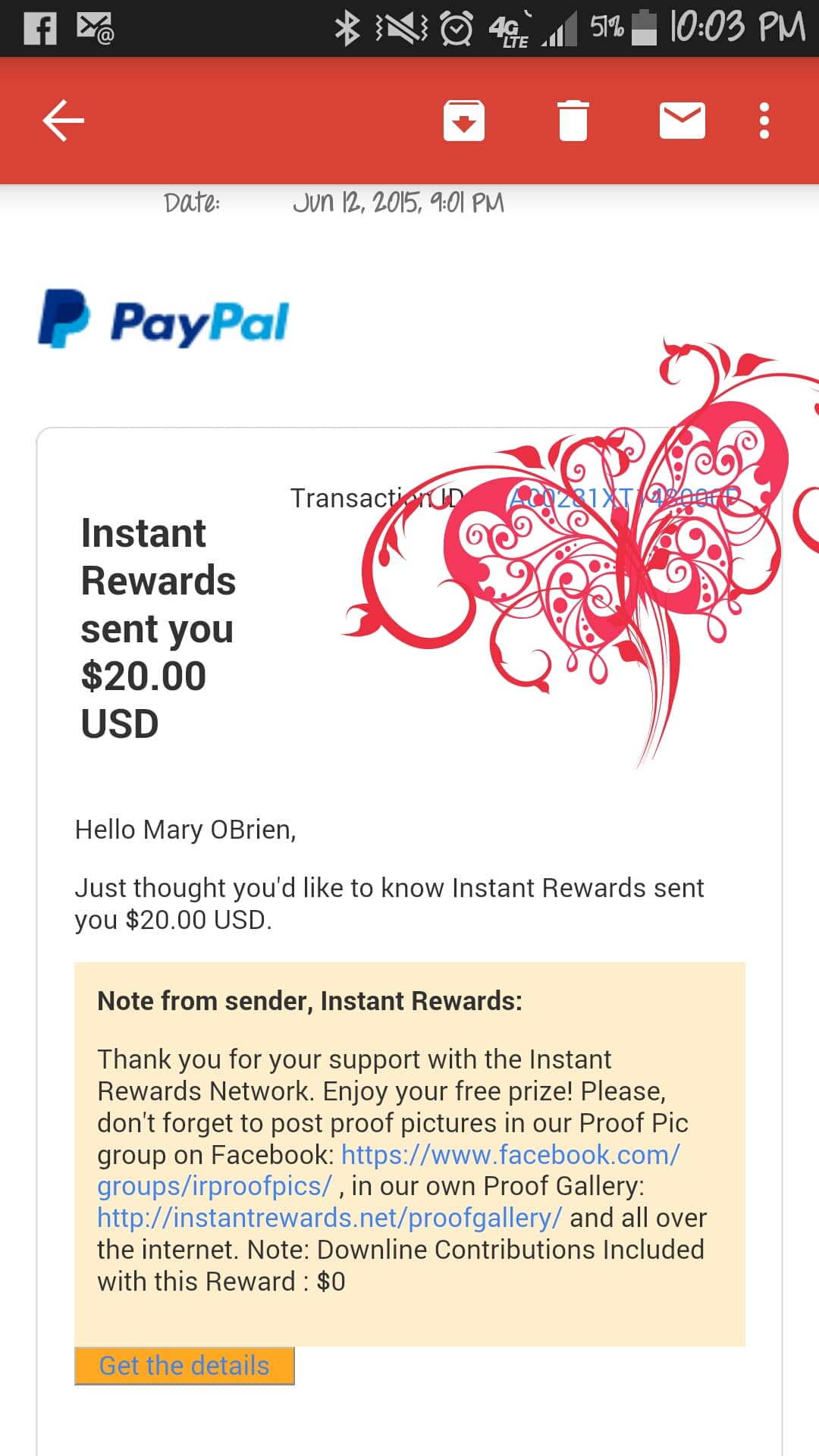Tap the Facebook notification icon in the status bar
Screen dimensions: 819x1456
point(40,29)
